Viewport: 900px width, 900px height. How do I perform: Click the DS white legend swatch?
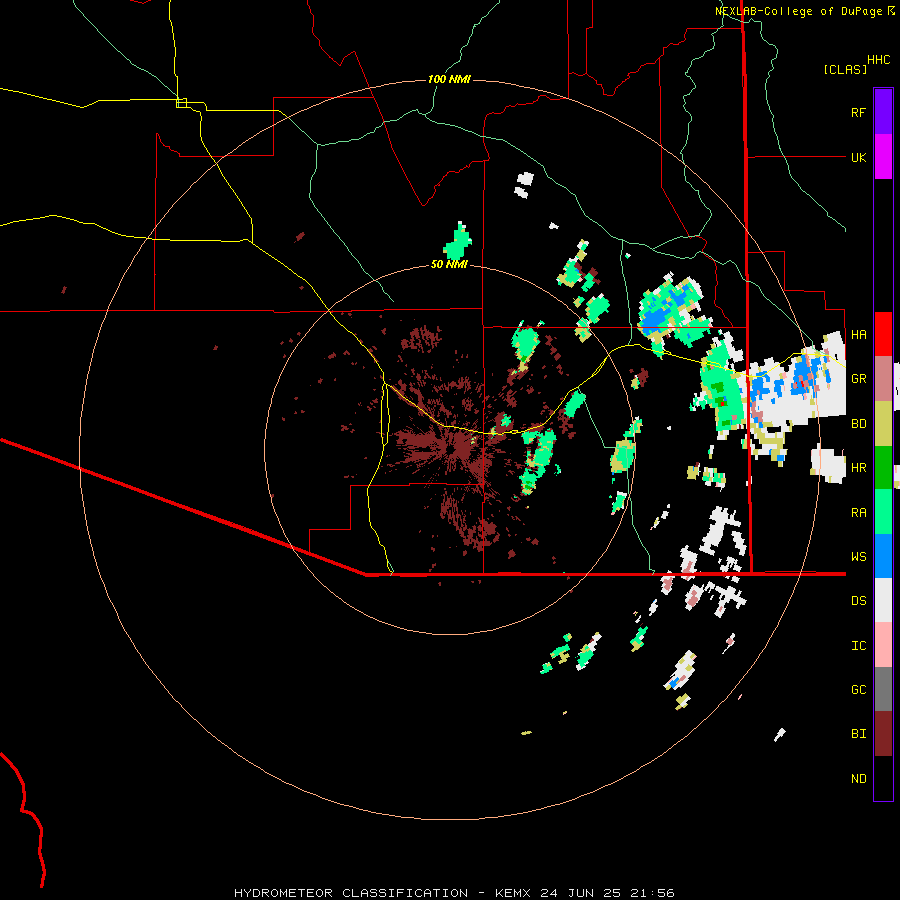[x=883, y=600]
